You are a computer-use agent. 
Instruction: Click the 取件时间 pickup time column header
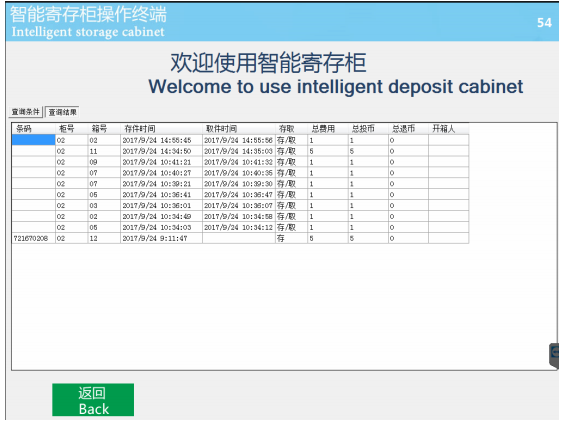pos(239,129)
